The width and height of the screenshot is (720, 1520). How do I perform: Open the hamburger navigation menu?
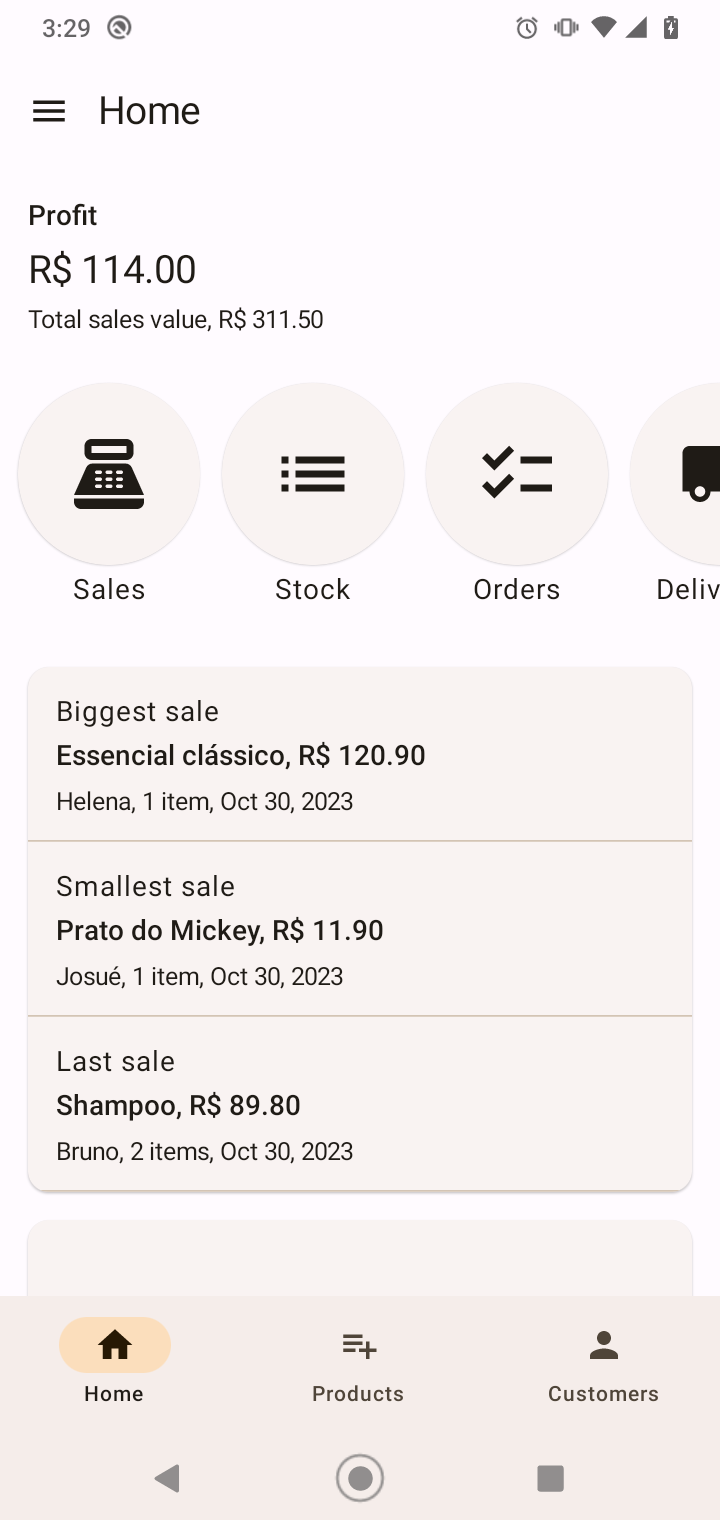point(49,111)
